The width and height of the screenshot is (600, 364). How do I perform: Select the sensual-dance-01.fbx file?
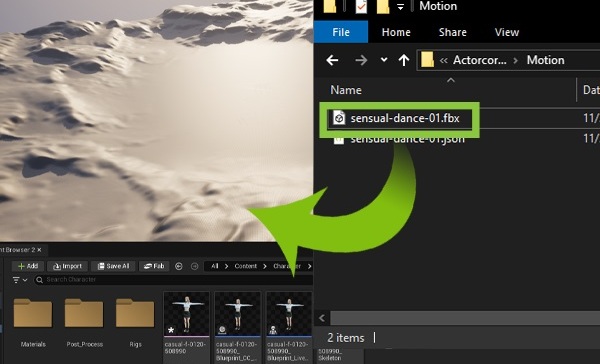point(405,118)
